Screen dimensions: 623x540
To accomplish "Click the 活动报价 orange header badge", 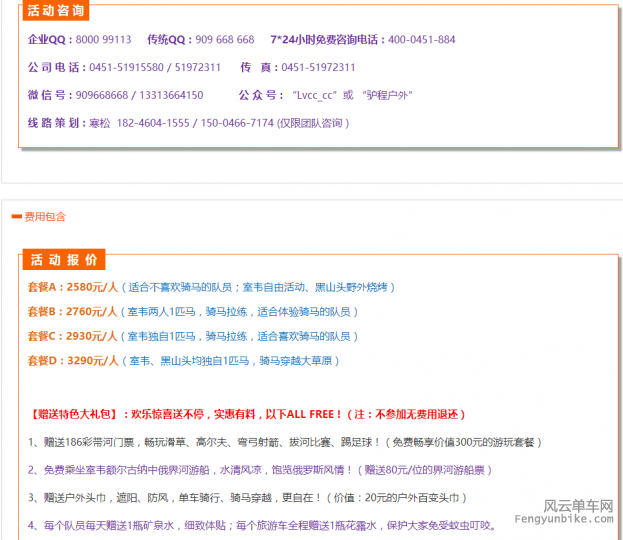I will pyautogui.click(x=63, y=260).
